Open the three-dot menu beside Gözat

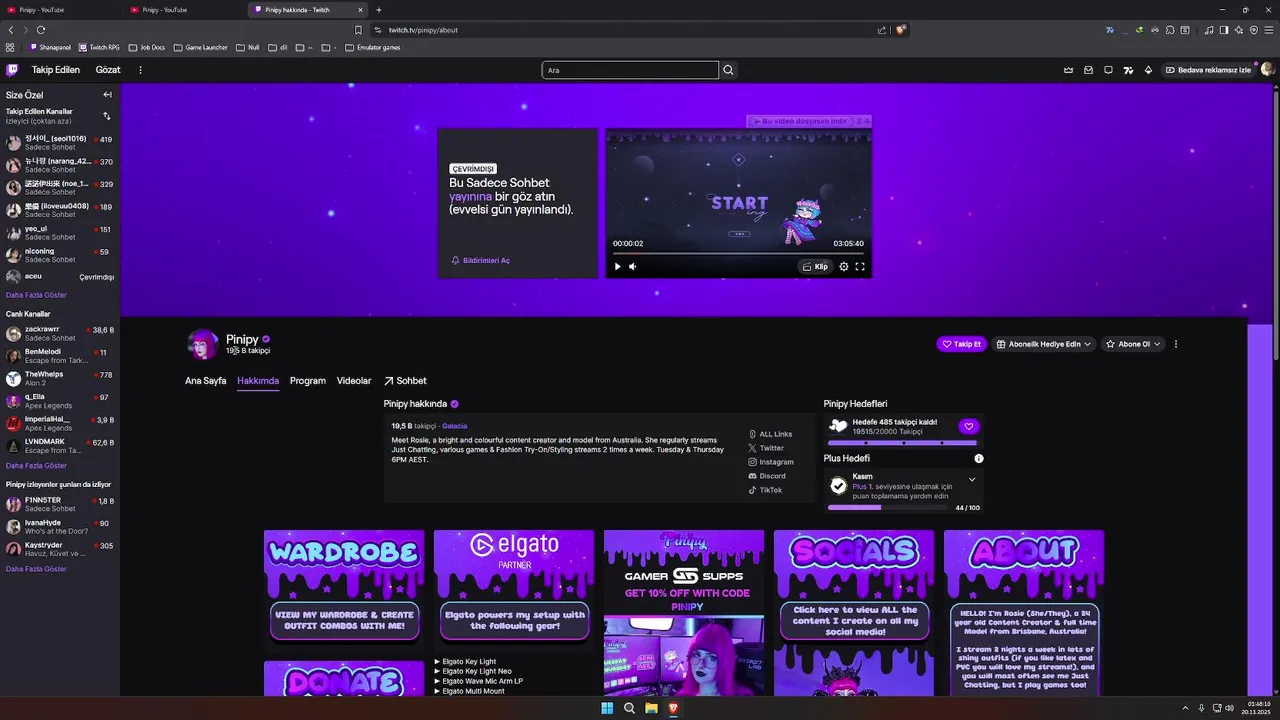click(x=140, y=70)
